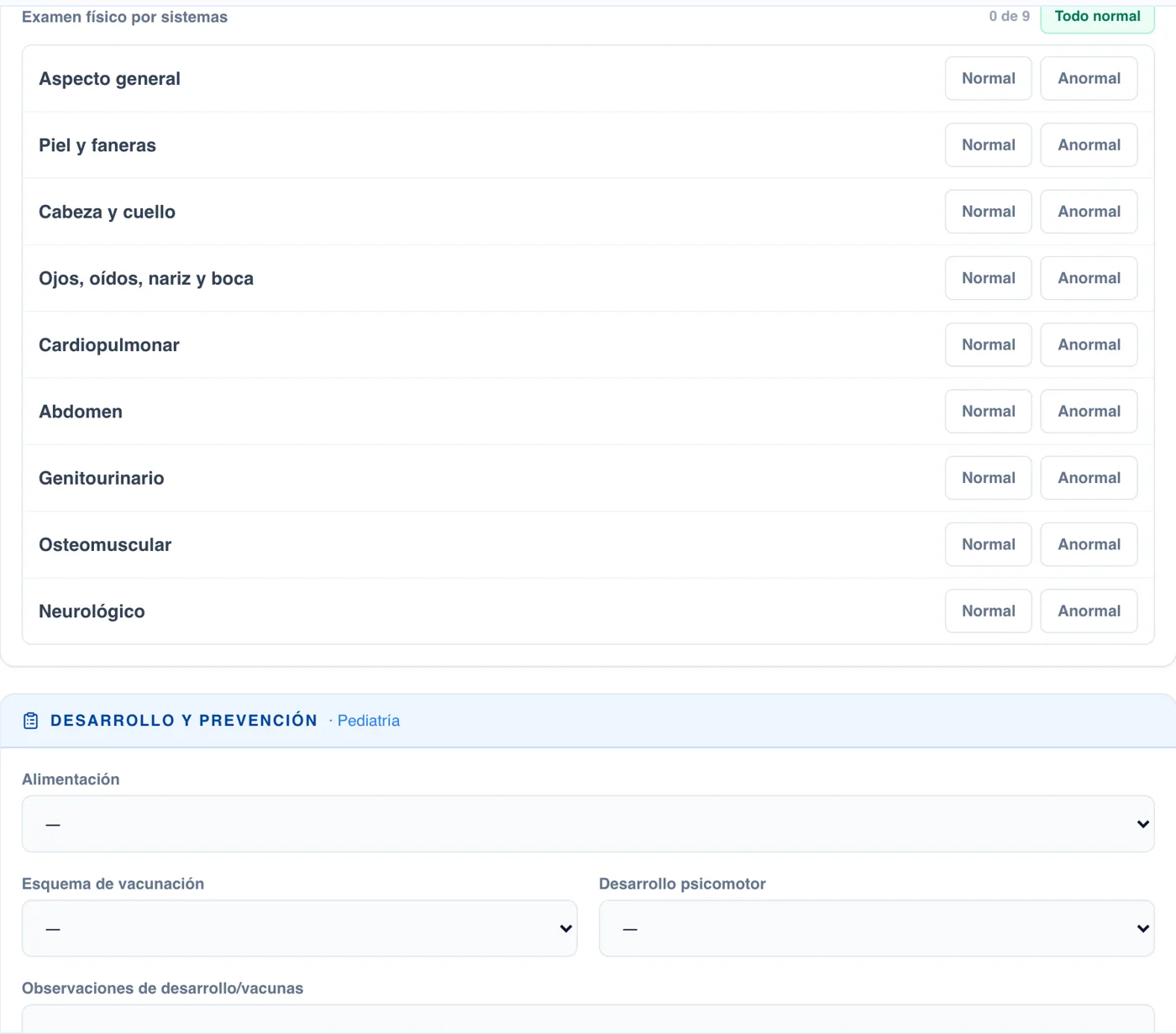Mark Cardiopulmonar as Normal
The image size is (1176, 1034).
tap(988, 344)
